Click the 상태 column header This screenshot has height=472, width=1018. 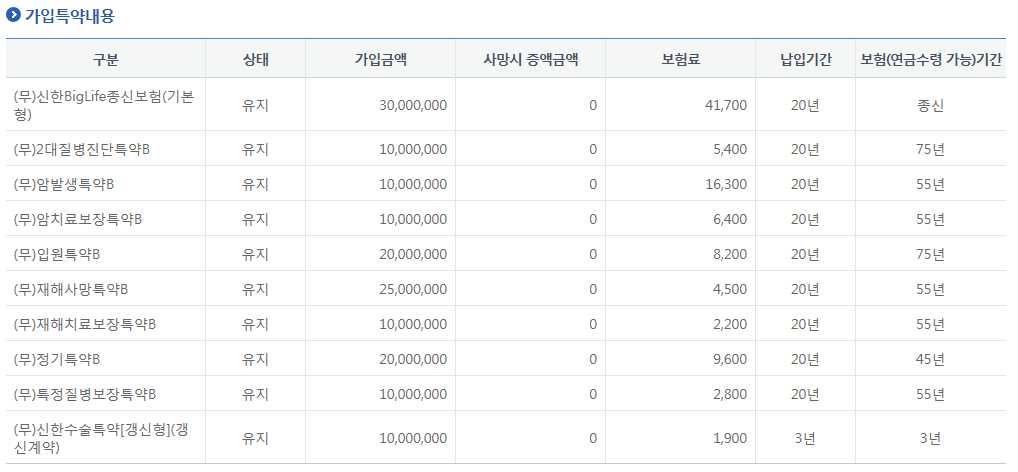(x=255, y=59)
